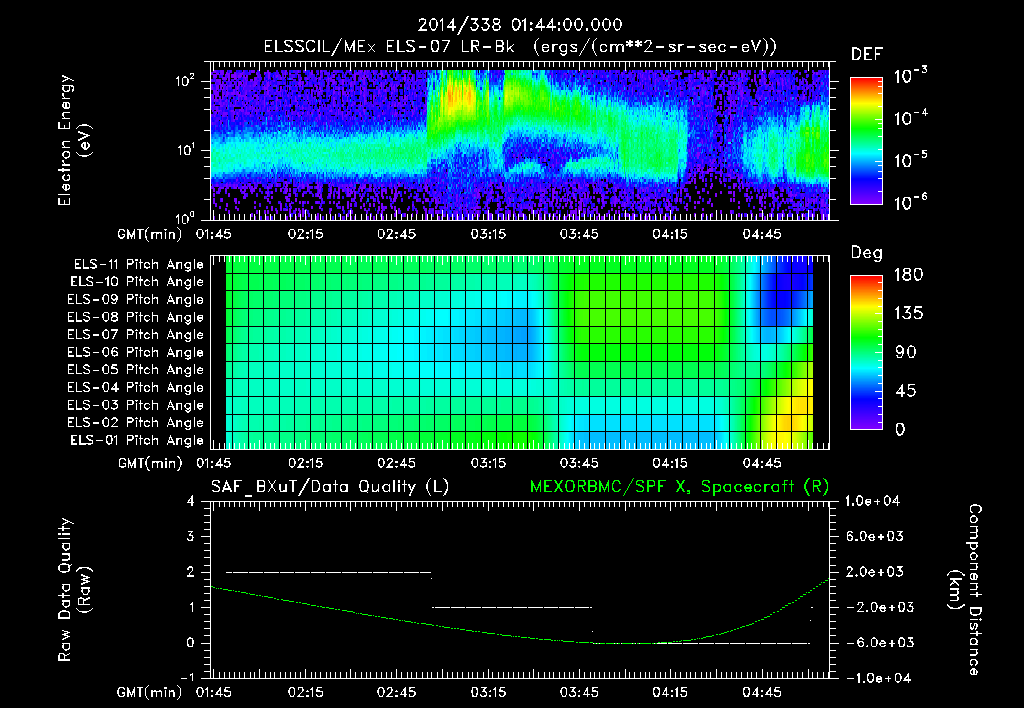Click the ELS-02 Pitch Angle row label
1024x708 pixels.
tap(136, 423)
